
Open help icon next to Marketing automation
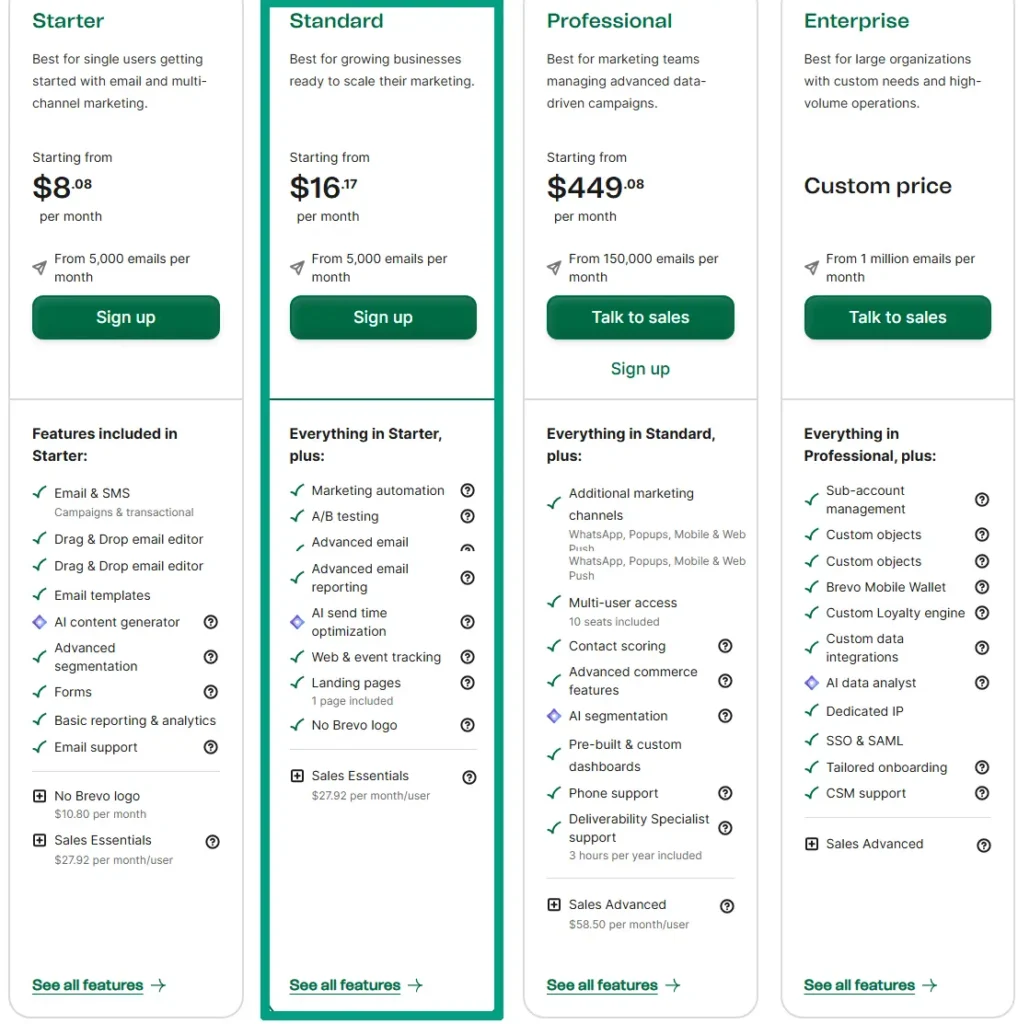(467, 490)
